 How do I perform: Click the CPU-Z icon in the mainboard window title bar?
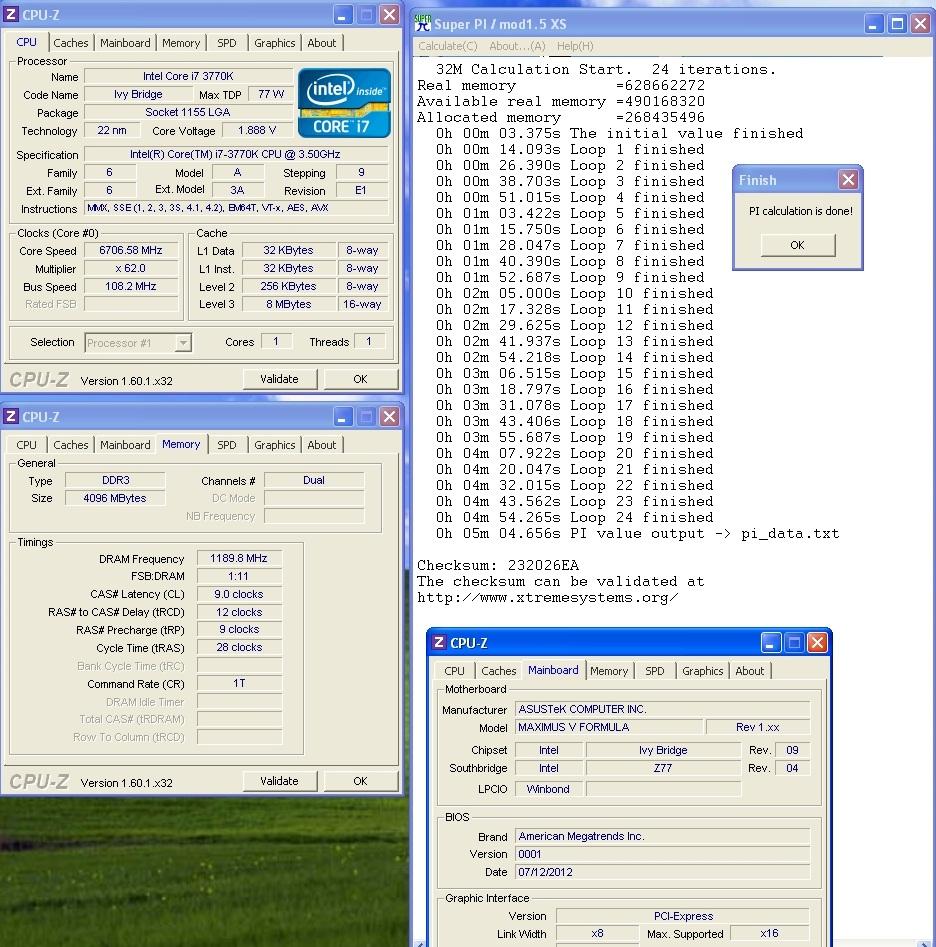click(439, 643)
